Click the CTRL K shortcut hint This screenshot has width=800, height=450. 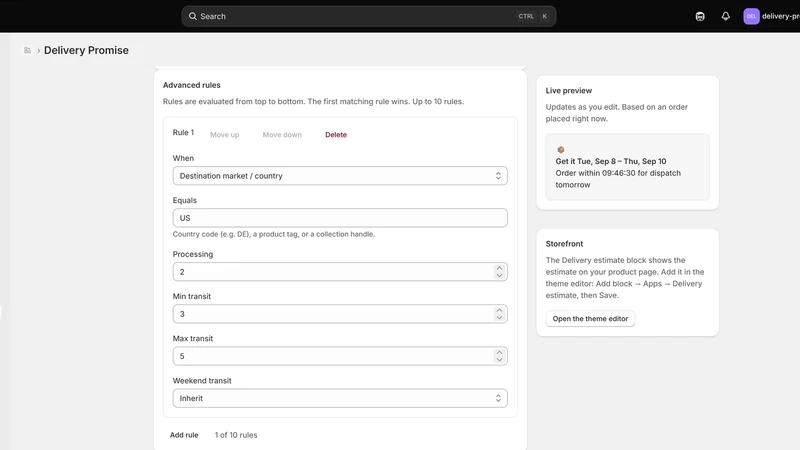[533, 16]
